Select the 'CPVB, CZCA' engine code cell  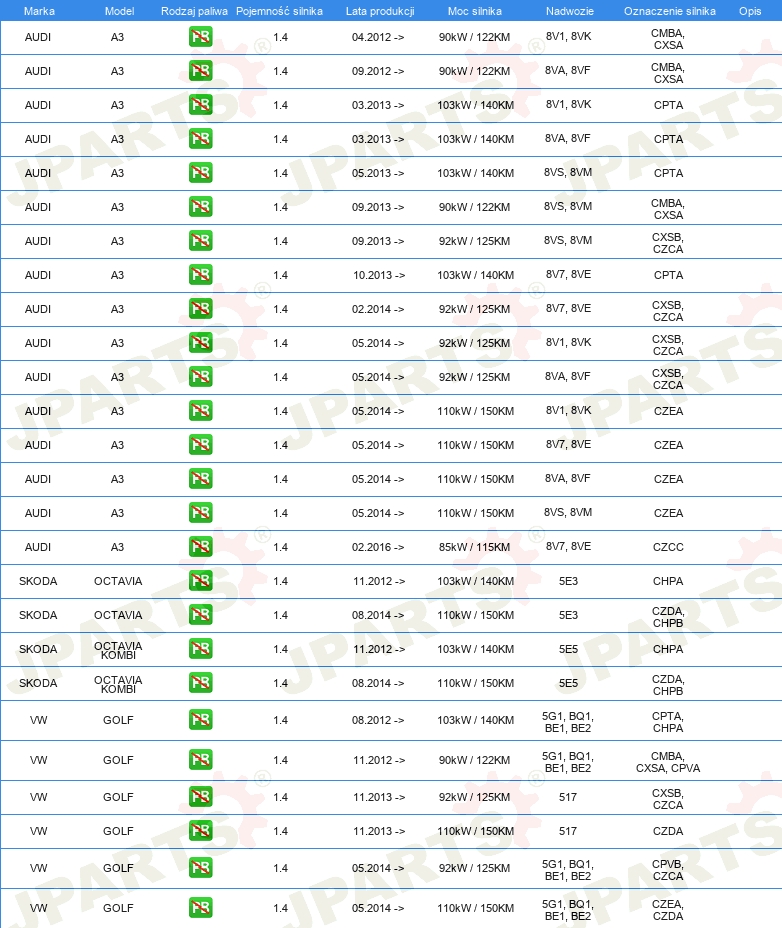[x=668, y=870]
